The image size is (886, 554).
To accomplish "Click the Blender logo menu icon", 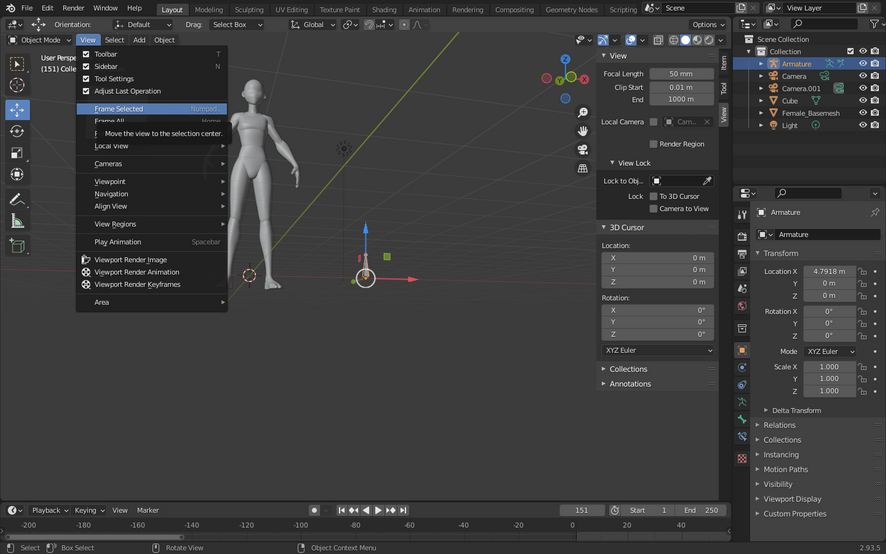I will 10,8.
